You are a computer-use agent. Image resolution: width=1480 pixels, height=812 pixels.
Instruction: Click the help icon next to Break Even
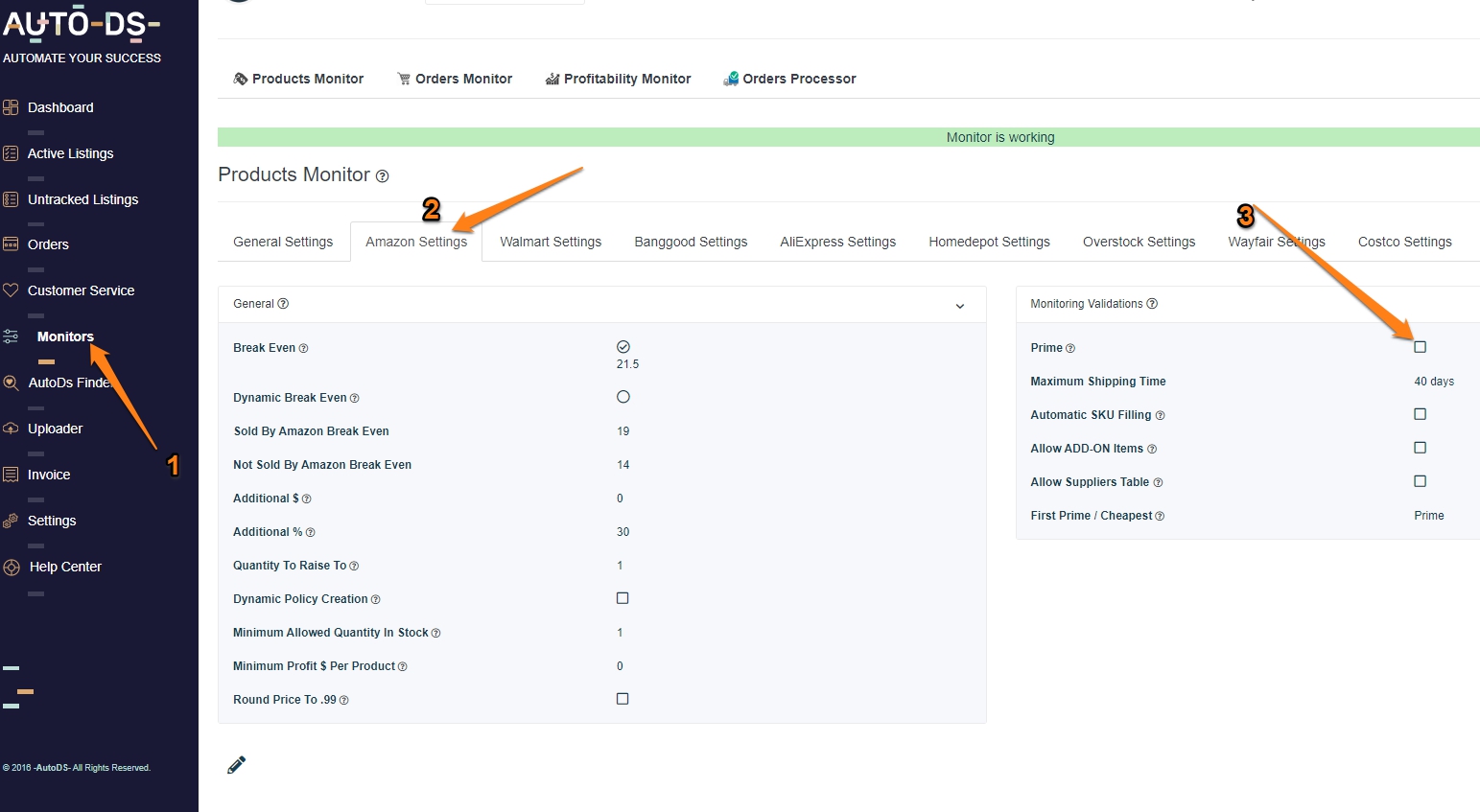click(x=303, y=349)
